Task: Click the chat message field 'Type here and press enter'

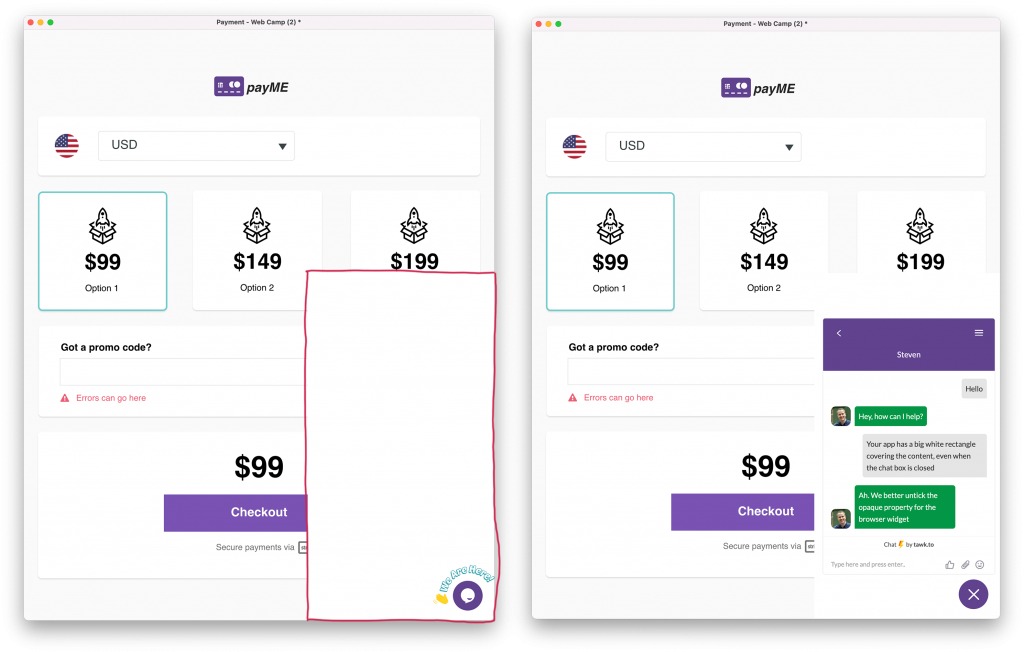Action: pos(884,564)
